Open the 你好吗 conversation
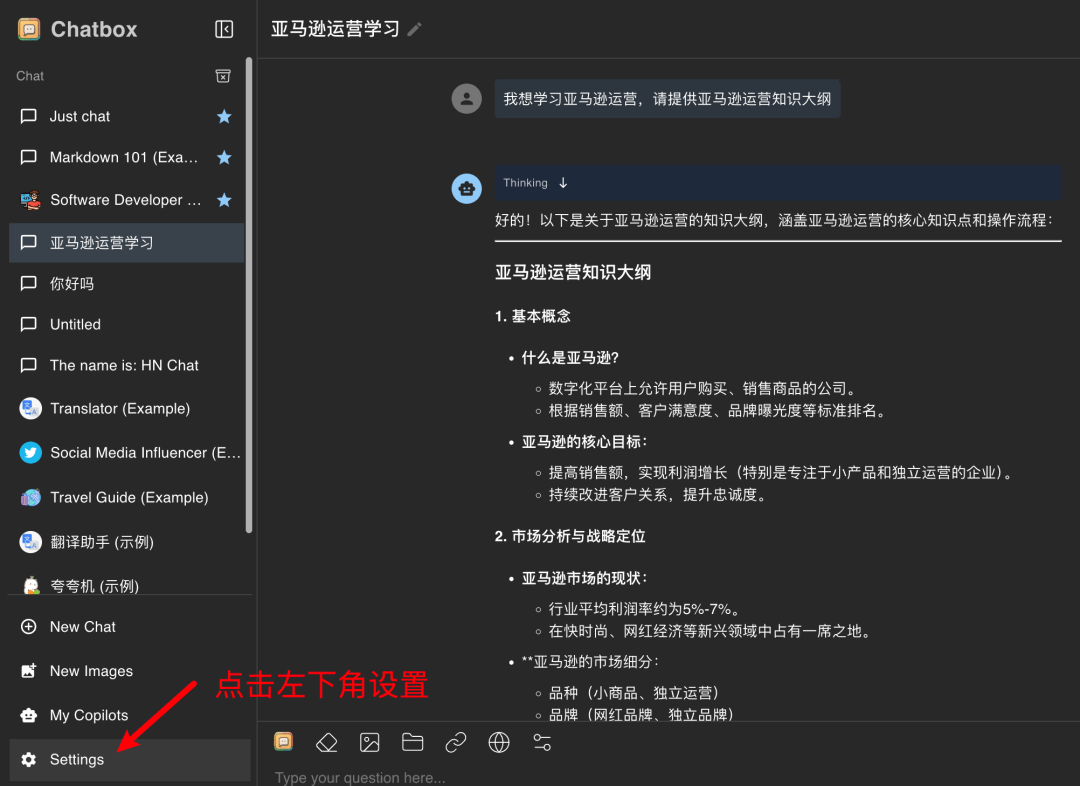 (x=127, y=284)
